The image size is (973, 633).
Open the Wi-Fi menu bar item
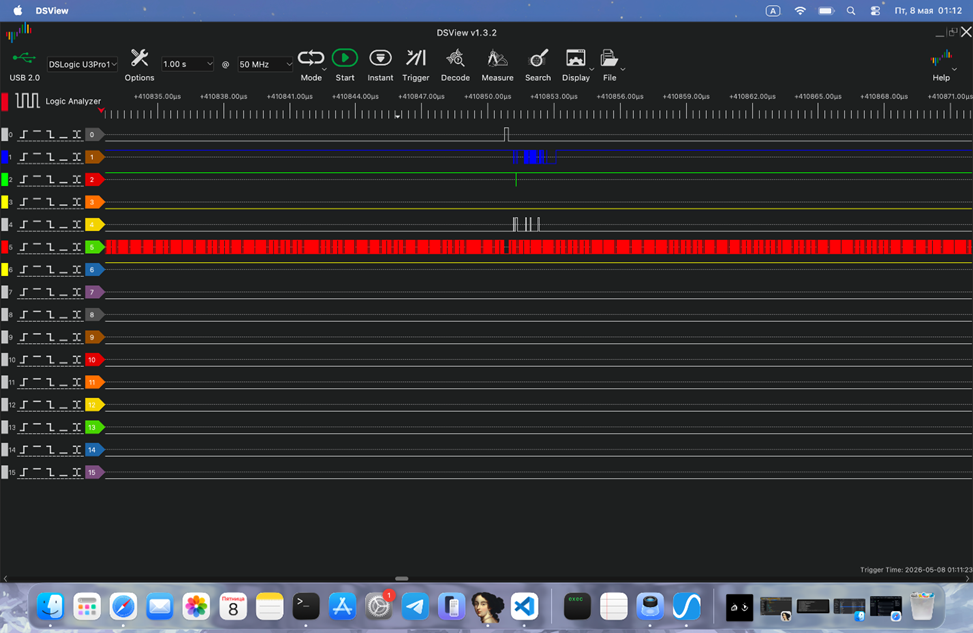[800, 11]
